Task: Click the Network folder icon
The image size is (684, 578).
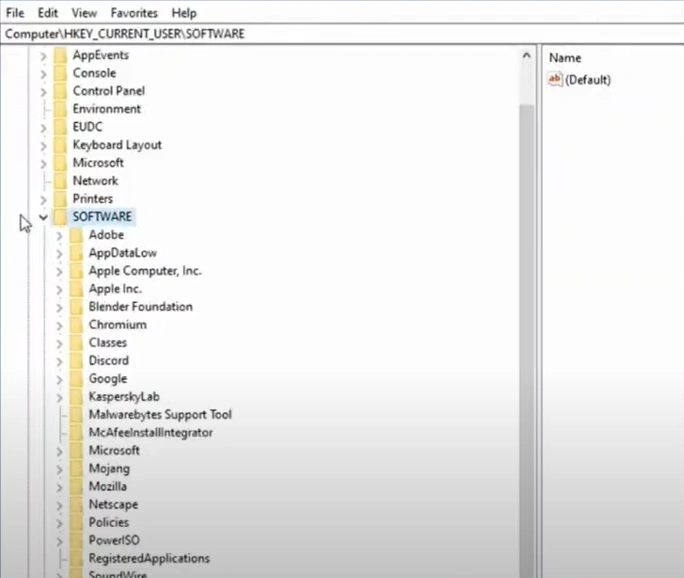Action: pos(60,181)
